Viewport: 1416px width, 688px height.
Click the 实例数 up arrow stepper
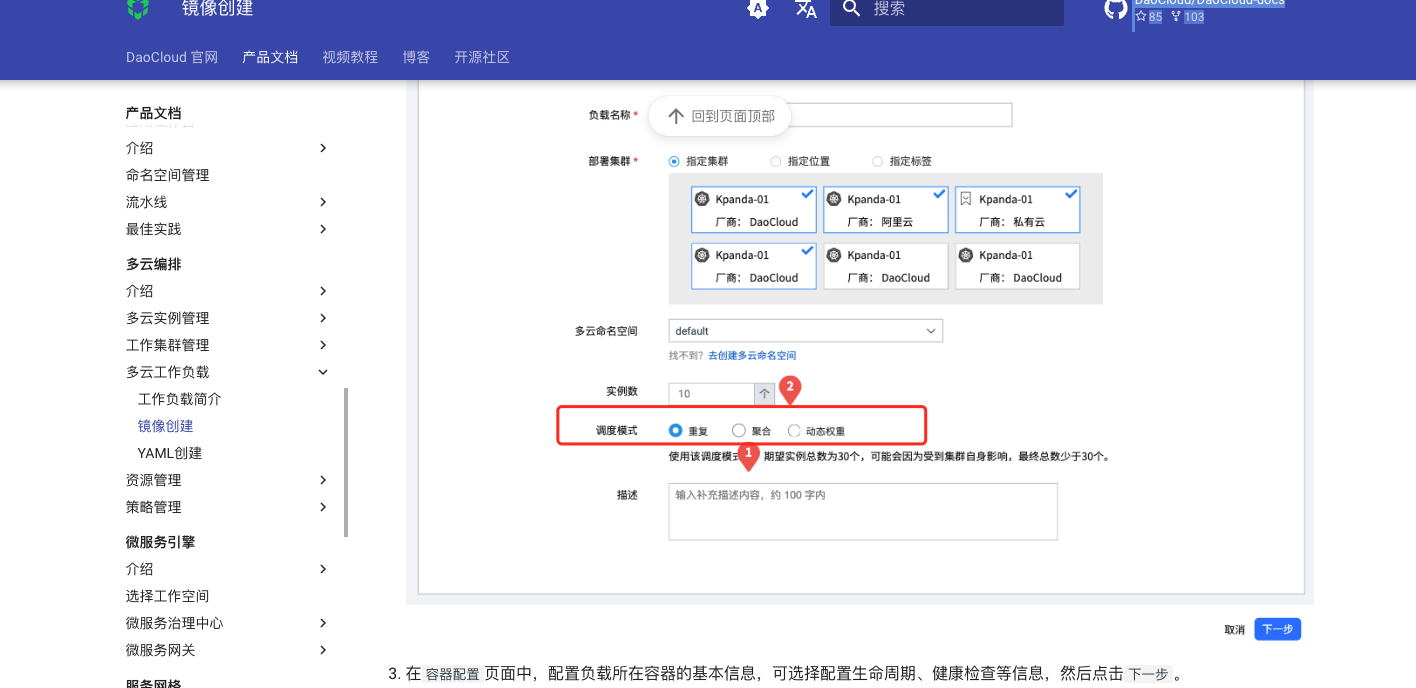(765, 394)
